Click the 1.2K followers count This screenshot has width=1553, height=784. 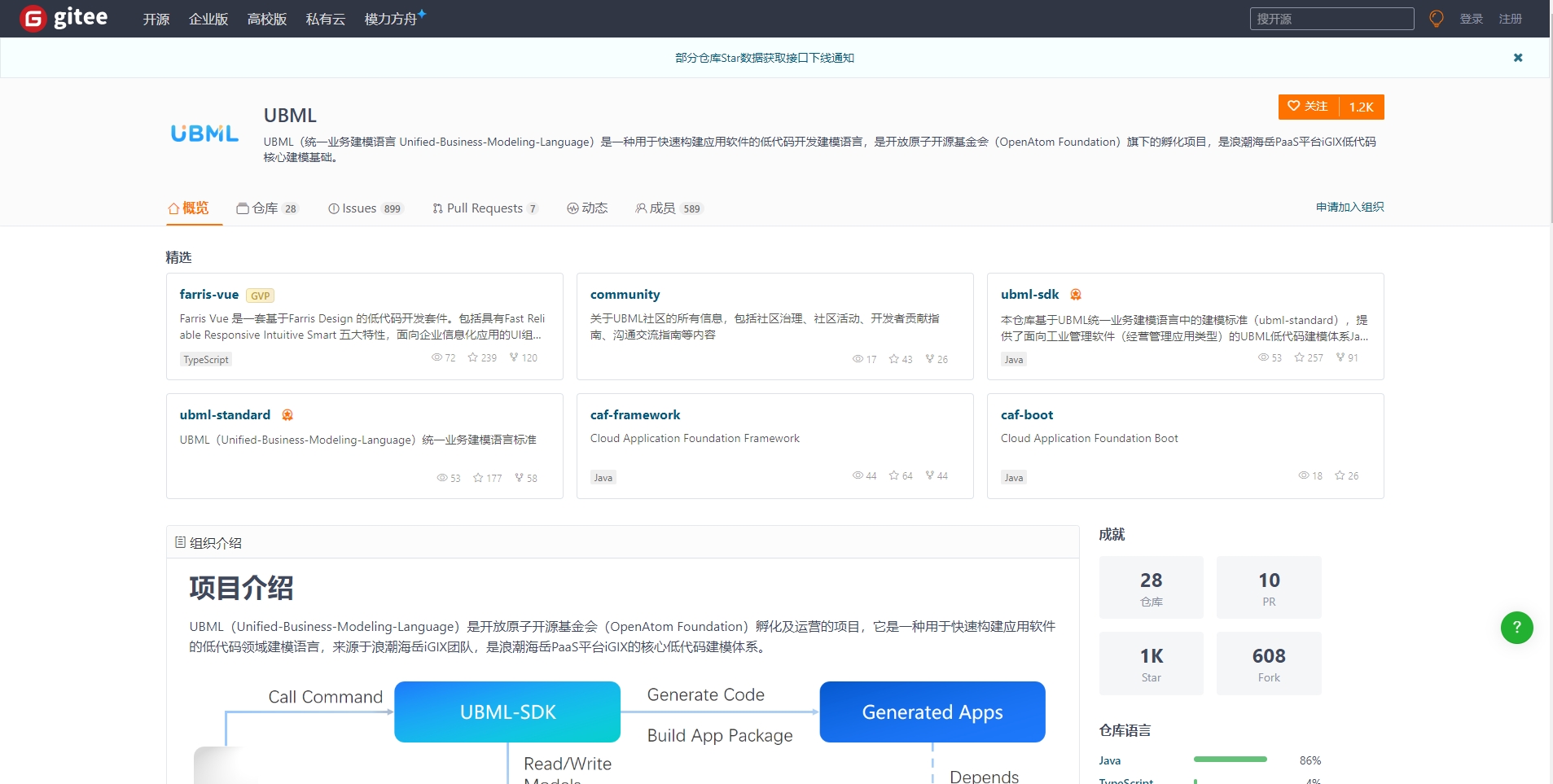(x=1361, y=107)
